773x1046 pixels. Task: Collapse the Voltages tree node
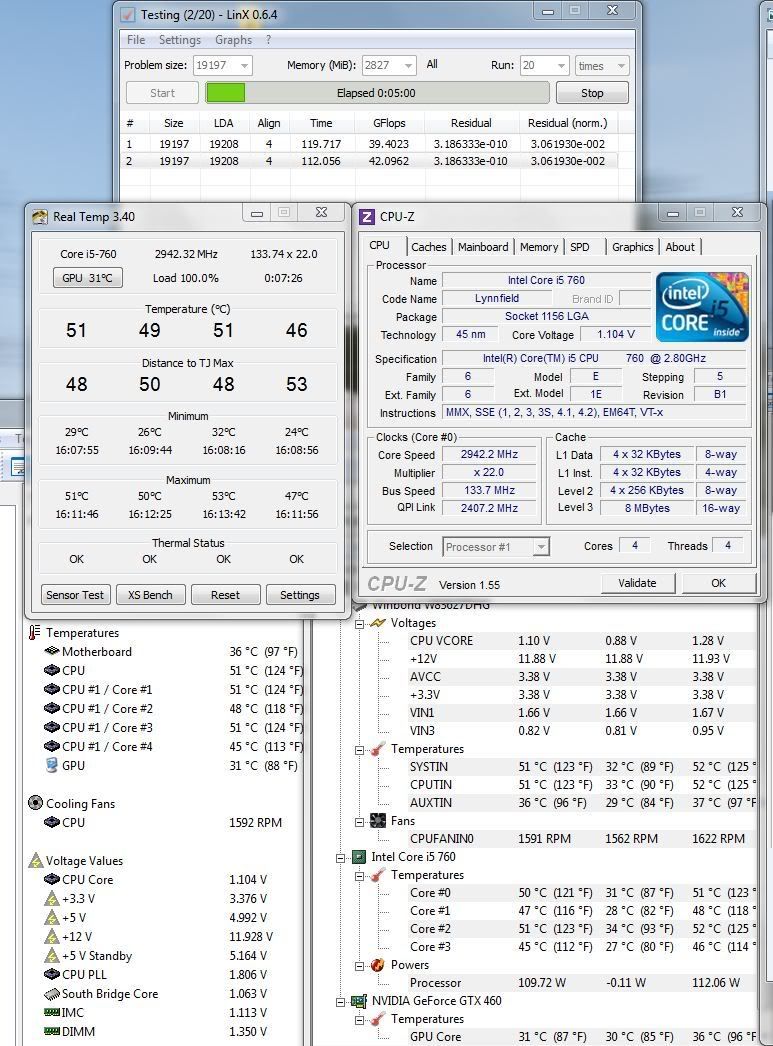coord(359,624)
